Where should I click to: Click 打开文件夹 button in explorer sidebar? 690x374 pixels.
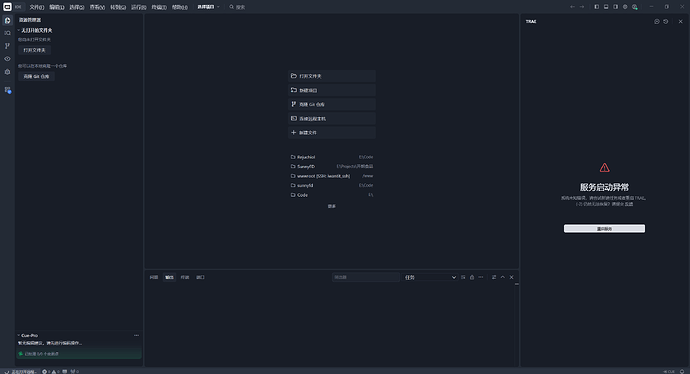[34, 50]
